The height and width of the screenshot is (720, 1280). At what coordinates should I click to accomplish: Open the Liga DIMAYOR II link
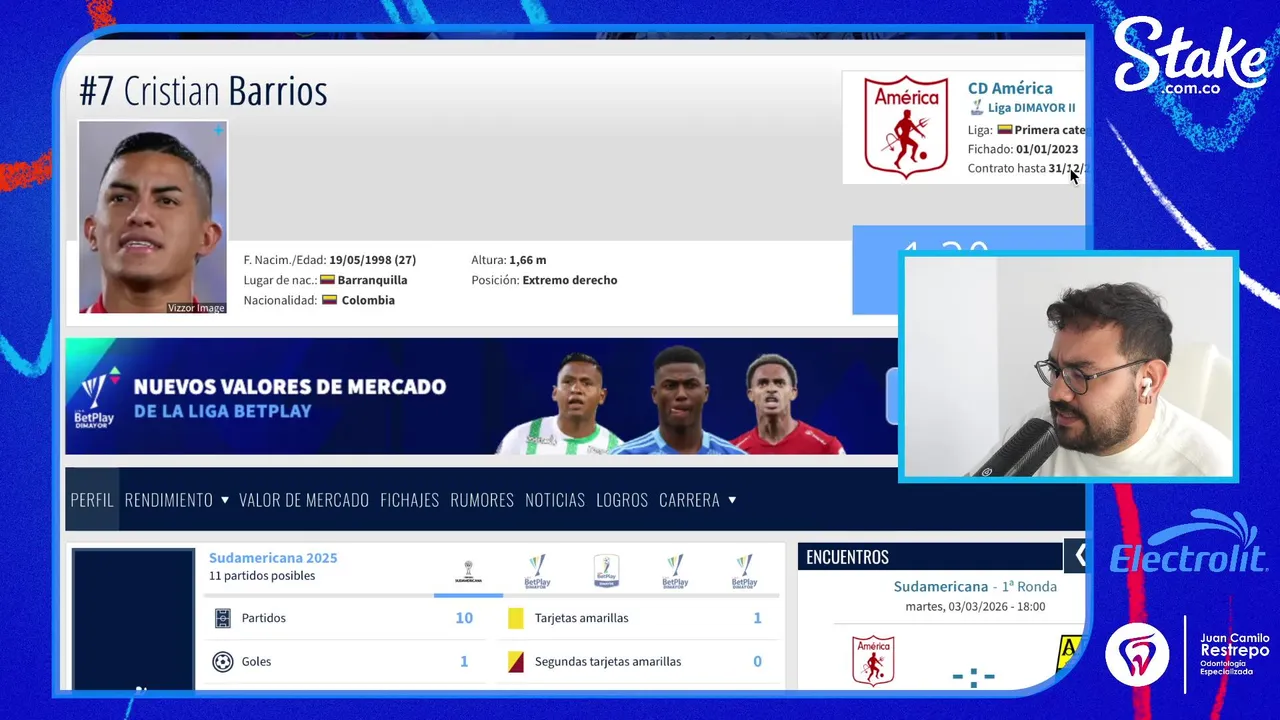(1032, 108)
